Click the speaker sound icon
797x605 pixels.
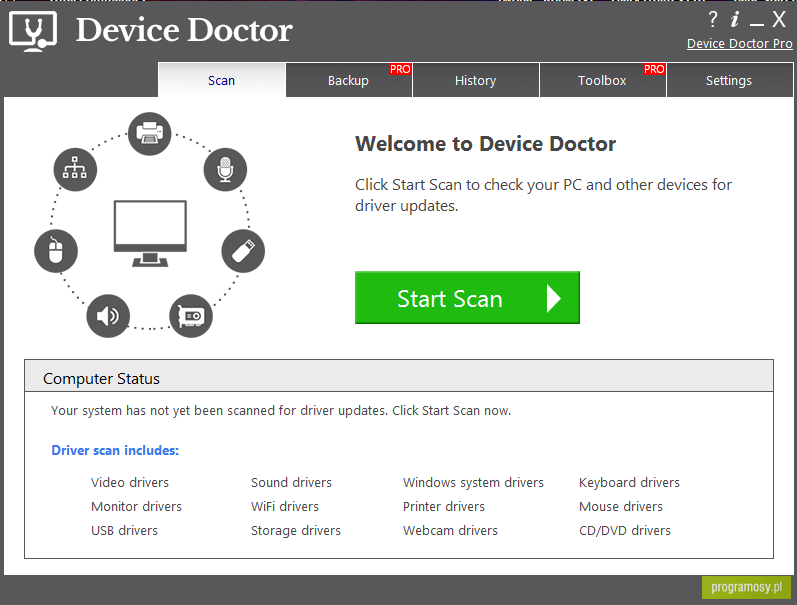point(108,316)
